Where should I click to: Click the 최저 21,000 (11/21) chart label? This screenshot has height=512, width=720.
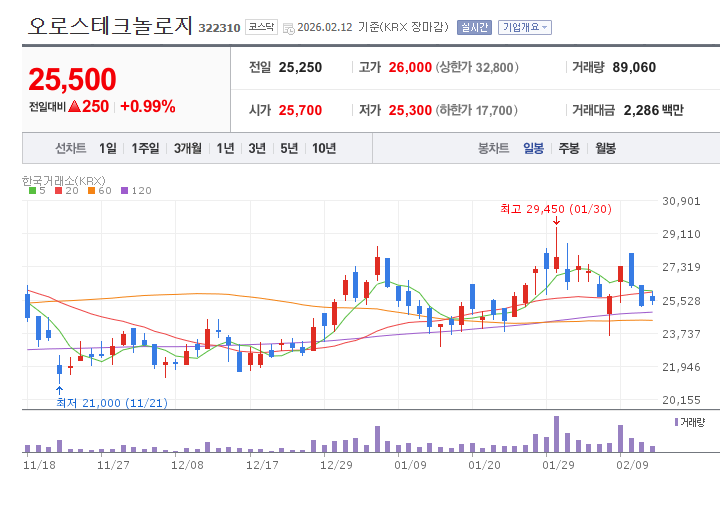[x=112, y=403]
